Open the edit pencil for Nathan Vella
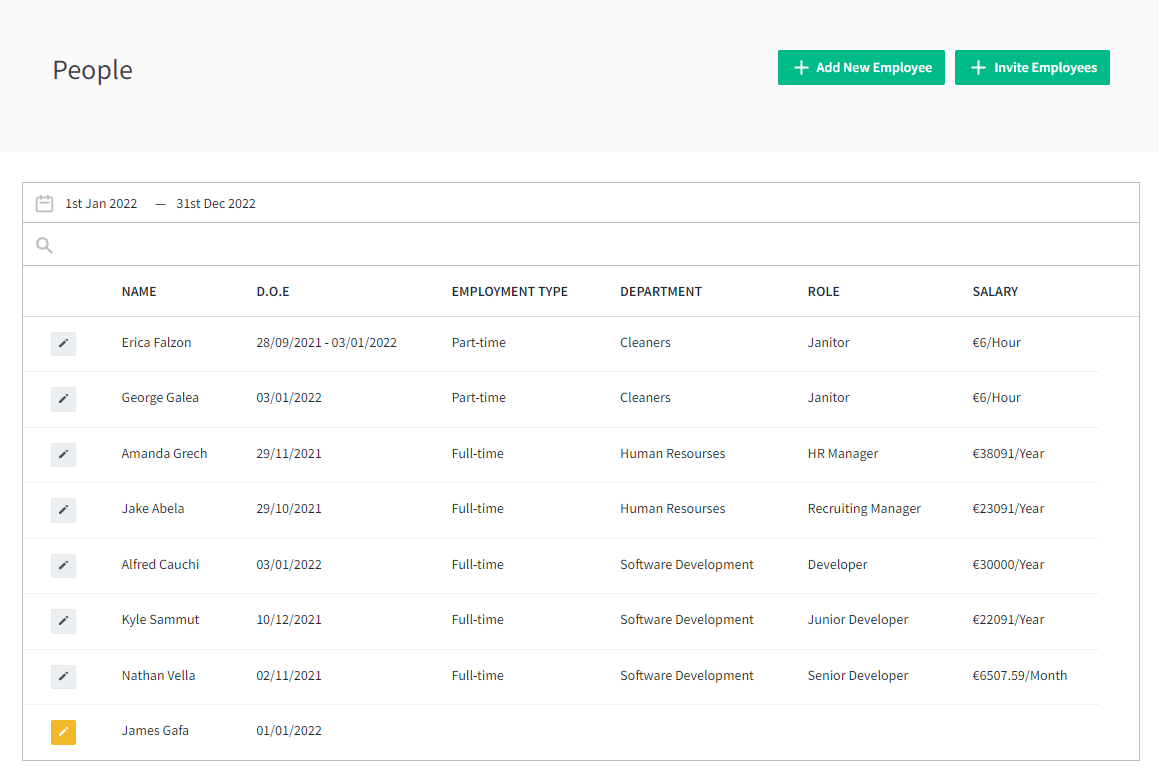The image size is (1159, 778). point(63,676)
